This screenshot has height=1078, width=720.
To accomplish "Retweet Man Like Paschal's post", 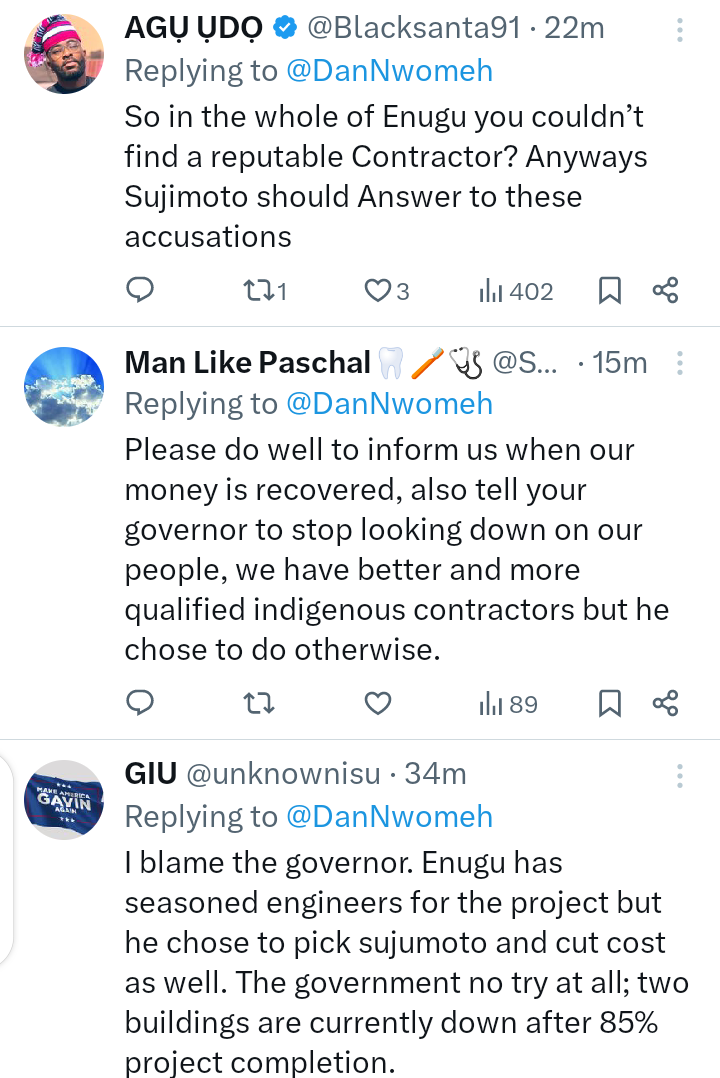I will pos(259,703).
